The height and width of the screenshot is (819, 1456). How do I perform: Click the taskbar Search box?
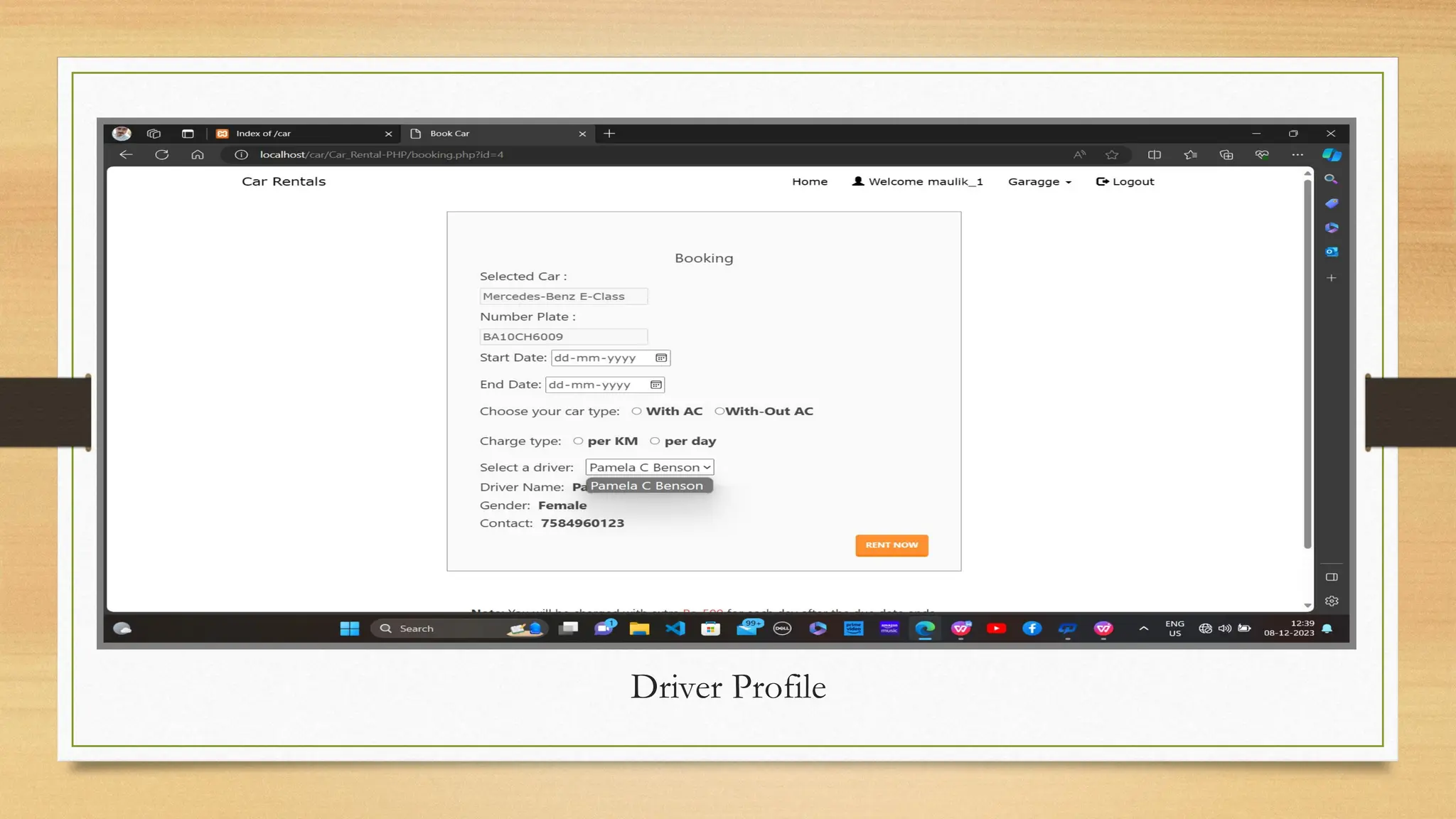click(x=459, y=628)
